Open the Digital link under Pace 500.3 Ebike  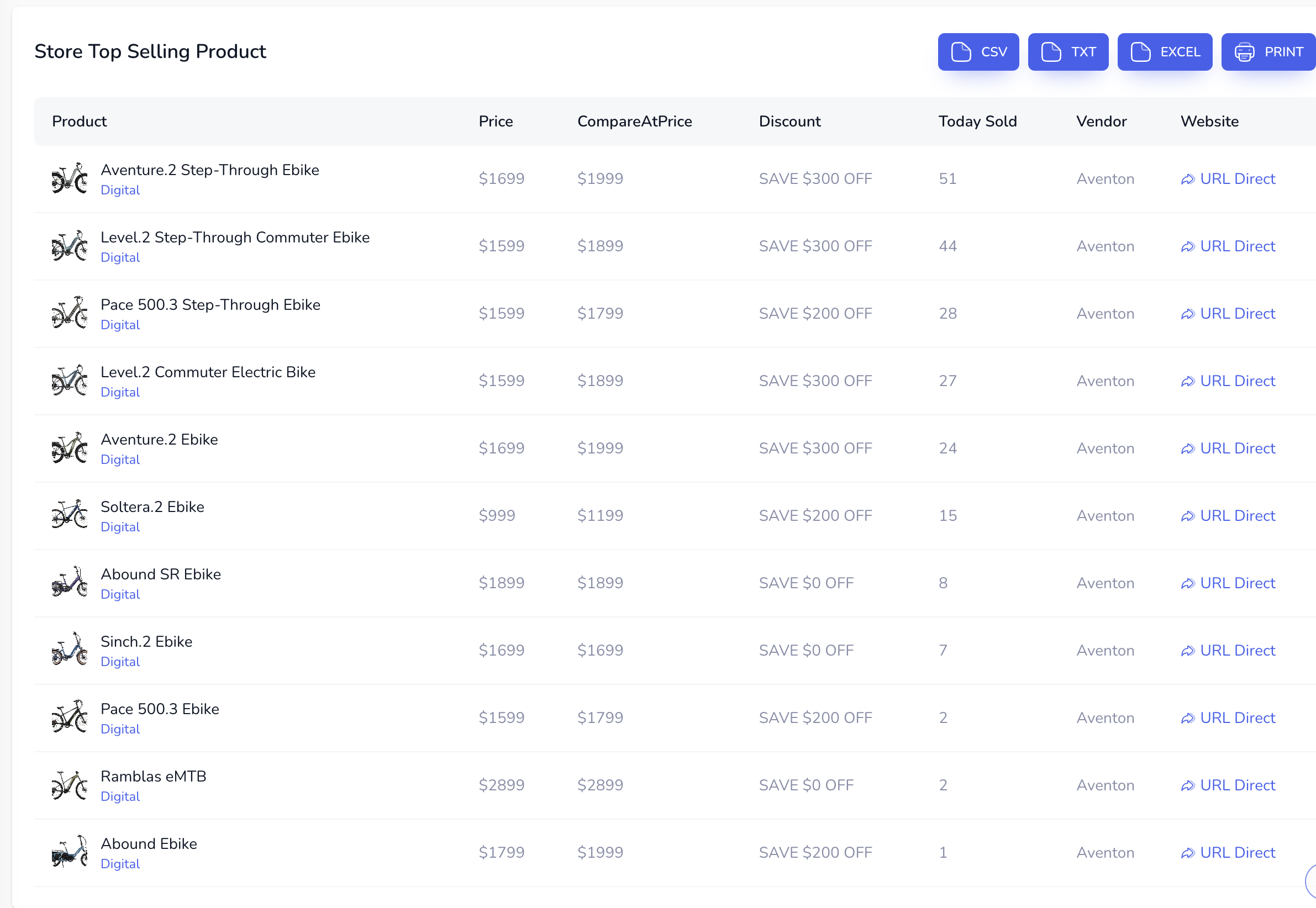(x=120, y=729)
